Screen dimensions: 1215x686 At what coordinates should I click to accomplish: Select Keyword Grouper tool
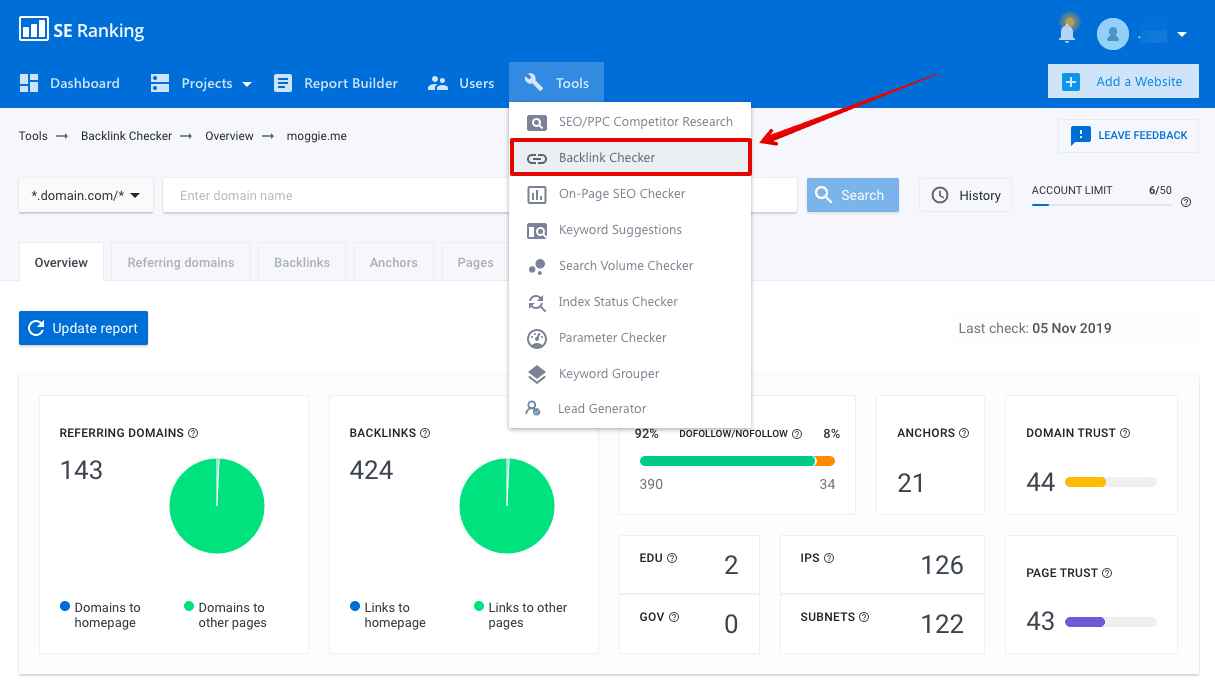630,374
